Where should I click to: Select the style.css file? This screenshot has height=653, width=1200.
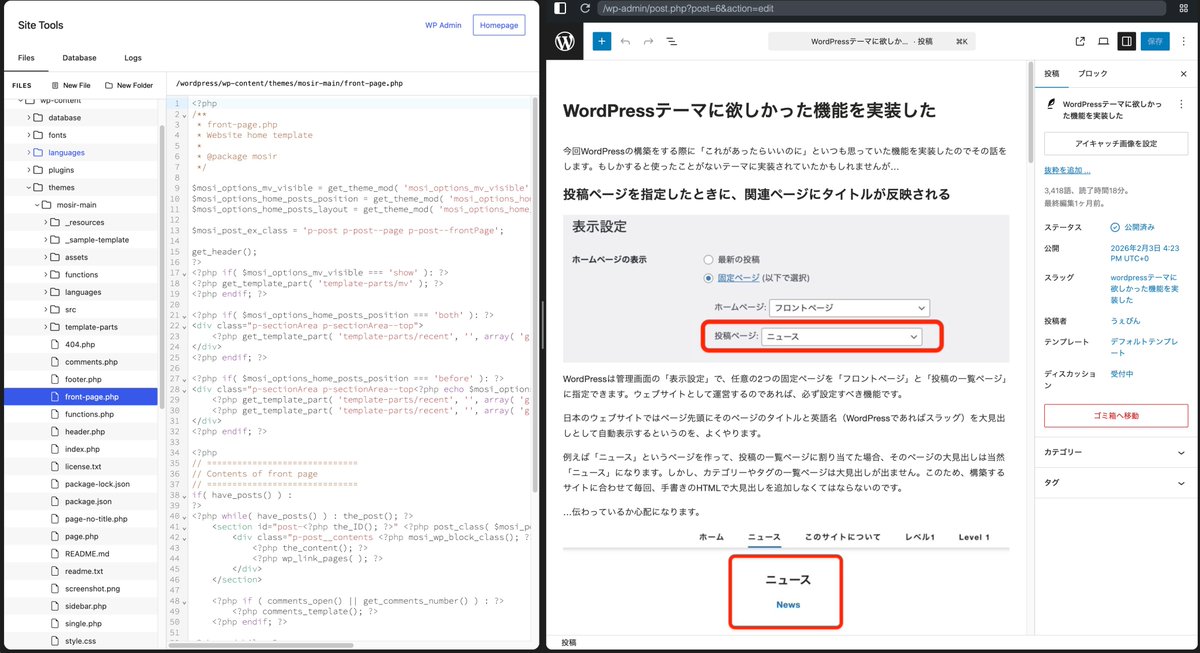tap(80, 640)
